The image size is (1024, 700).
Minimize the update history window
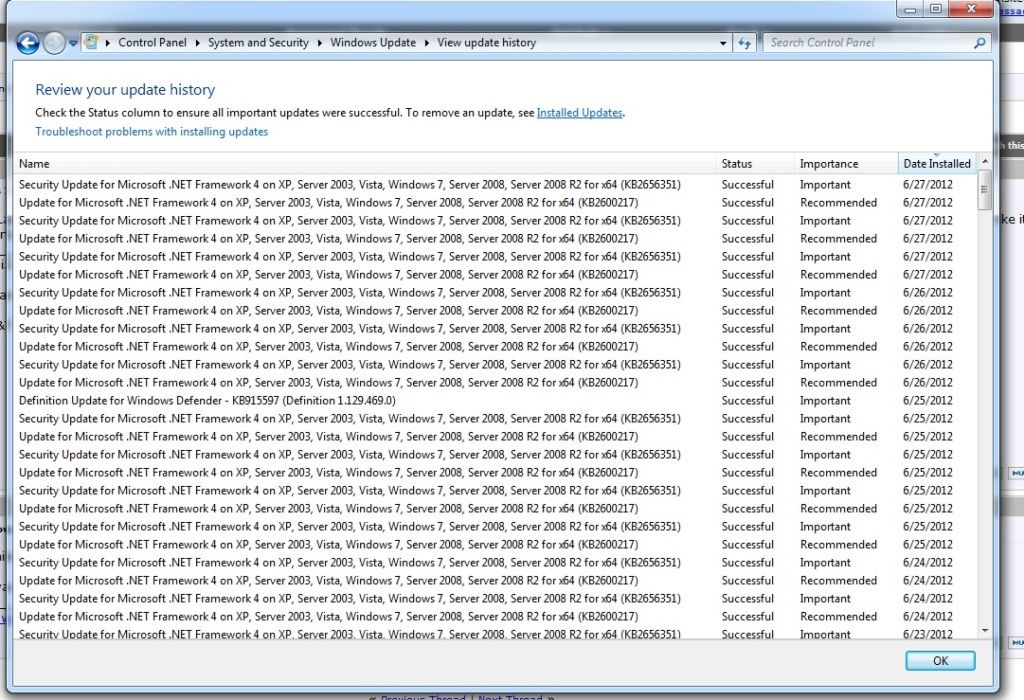coord(911,9)
